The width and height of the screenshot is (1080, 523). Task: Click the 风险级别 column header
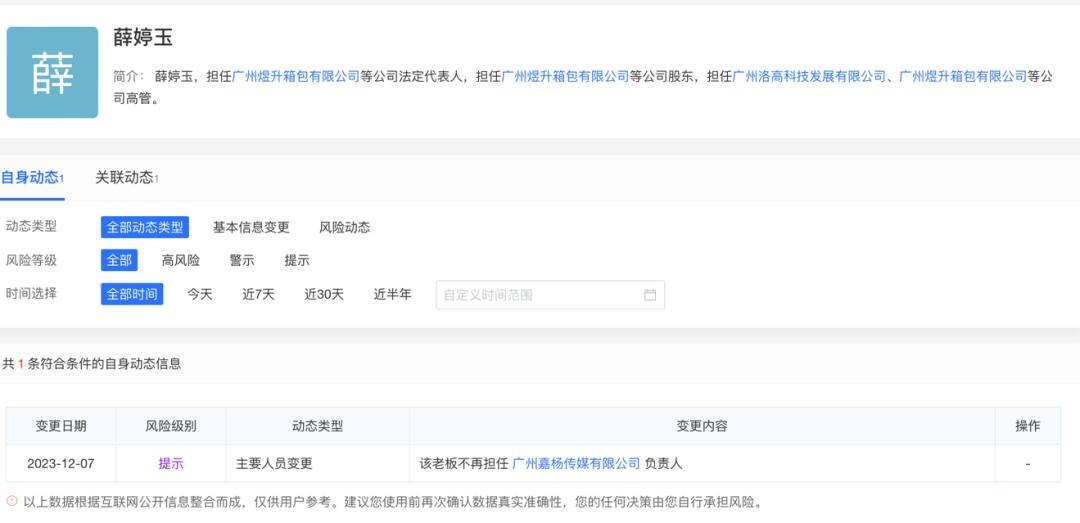click(171, 426)
